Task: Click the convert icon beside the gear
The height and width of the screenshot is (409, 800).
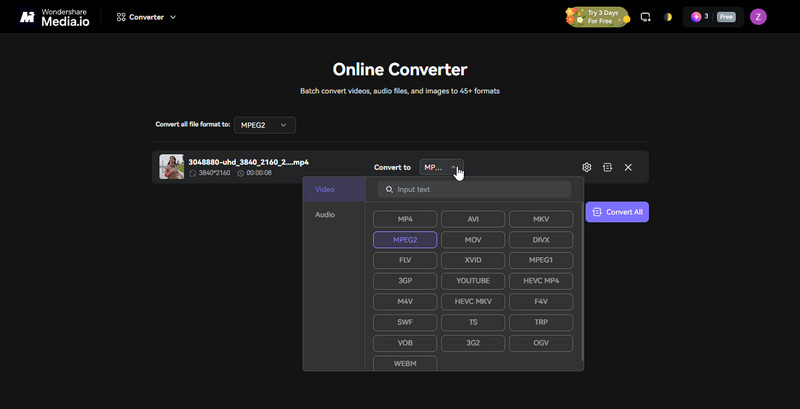Action: 607,167
